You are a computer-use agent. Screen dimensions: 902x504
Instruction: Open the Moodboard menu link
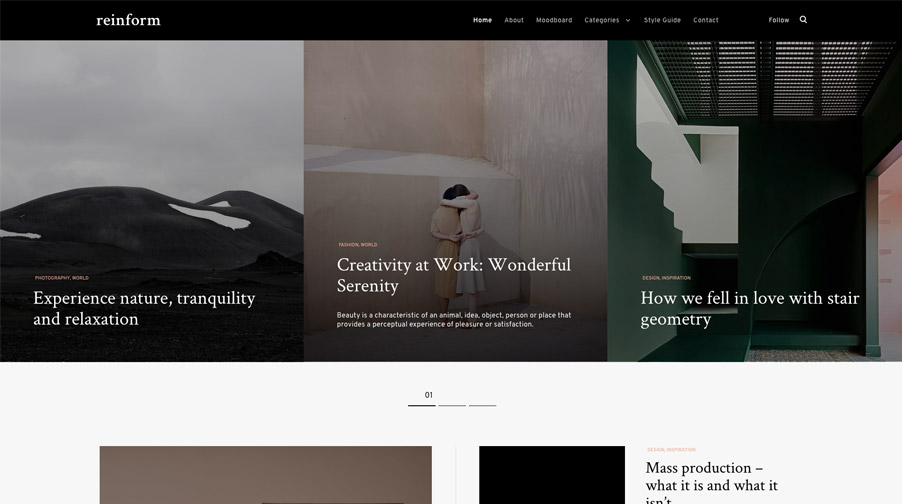coord(554,20)
